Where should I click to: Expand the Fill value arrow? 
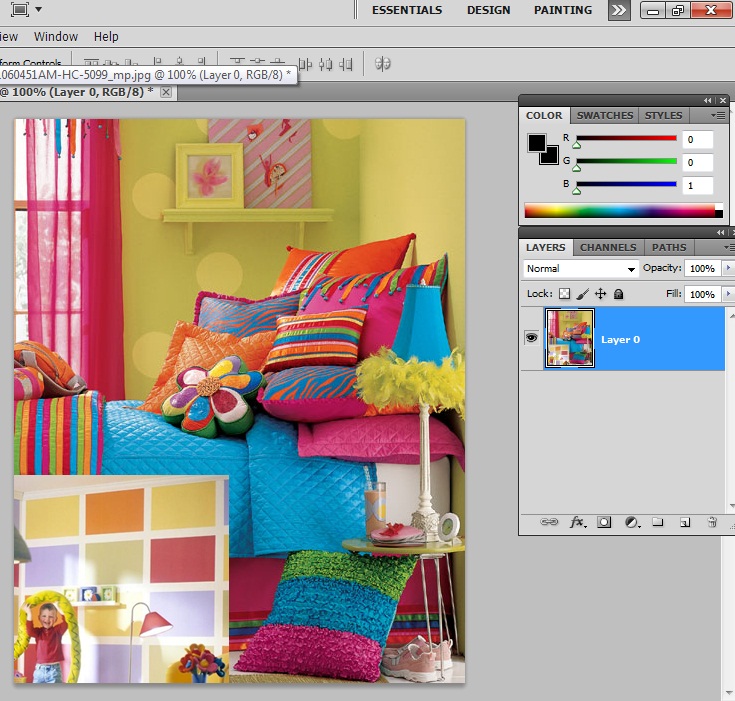727,294
